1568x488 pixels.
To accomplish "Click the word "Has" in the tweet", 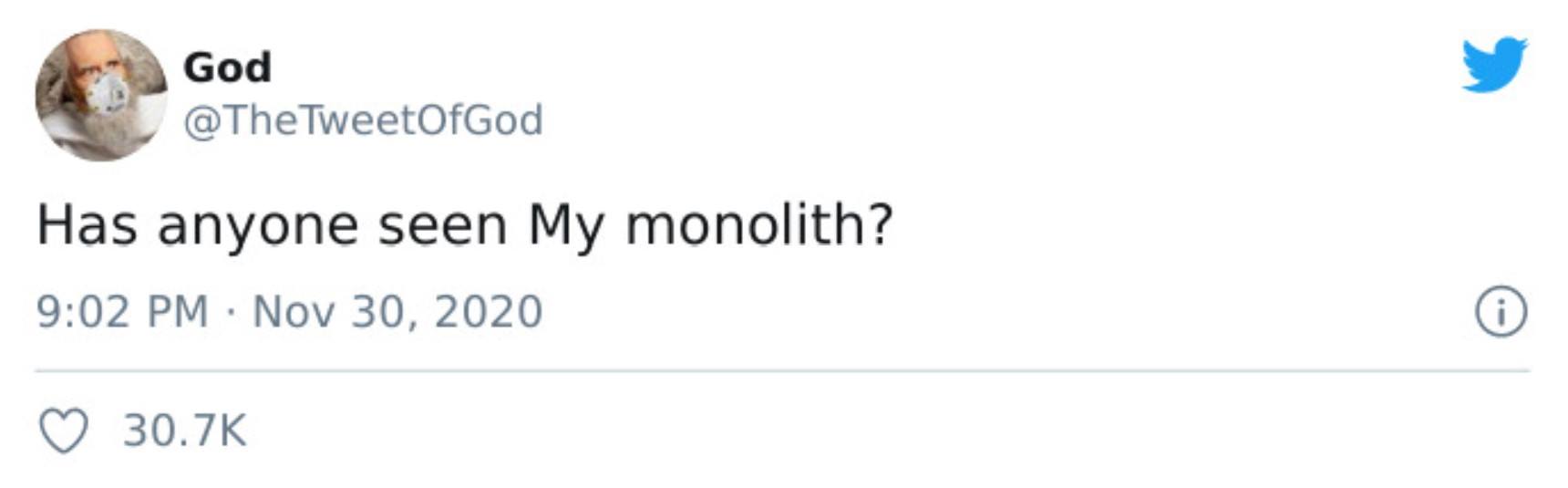I will pos(87,225).
